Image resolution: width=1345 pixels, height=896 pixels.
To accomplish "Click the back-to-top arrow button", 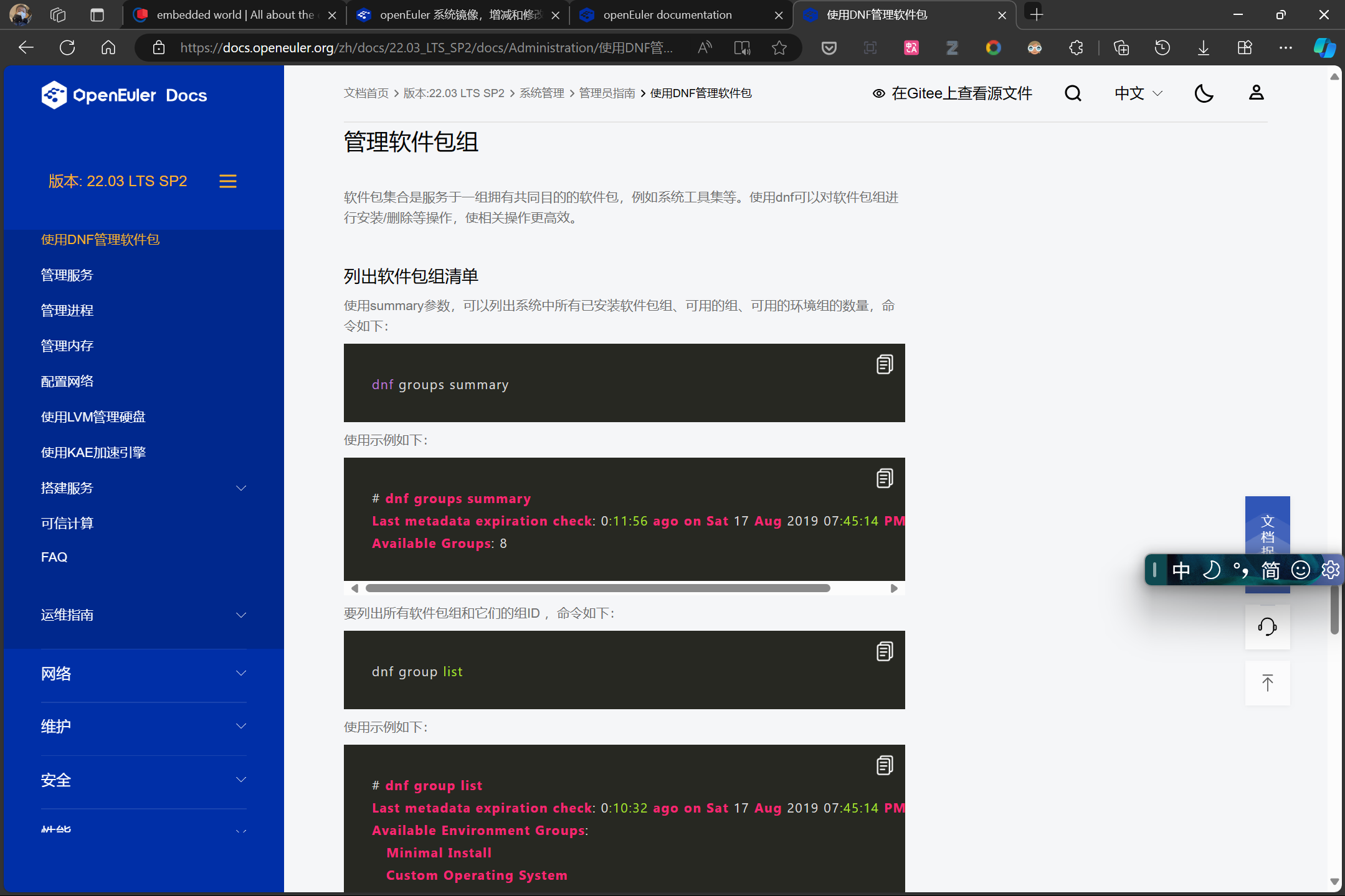I will tap(1267, 683).
